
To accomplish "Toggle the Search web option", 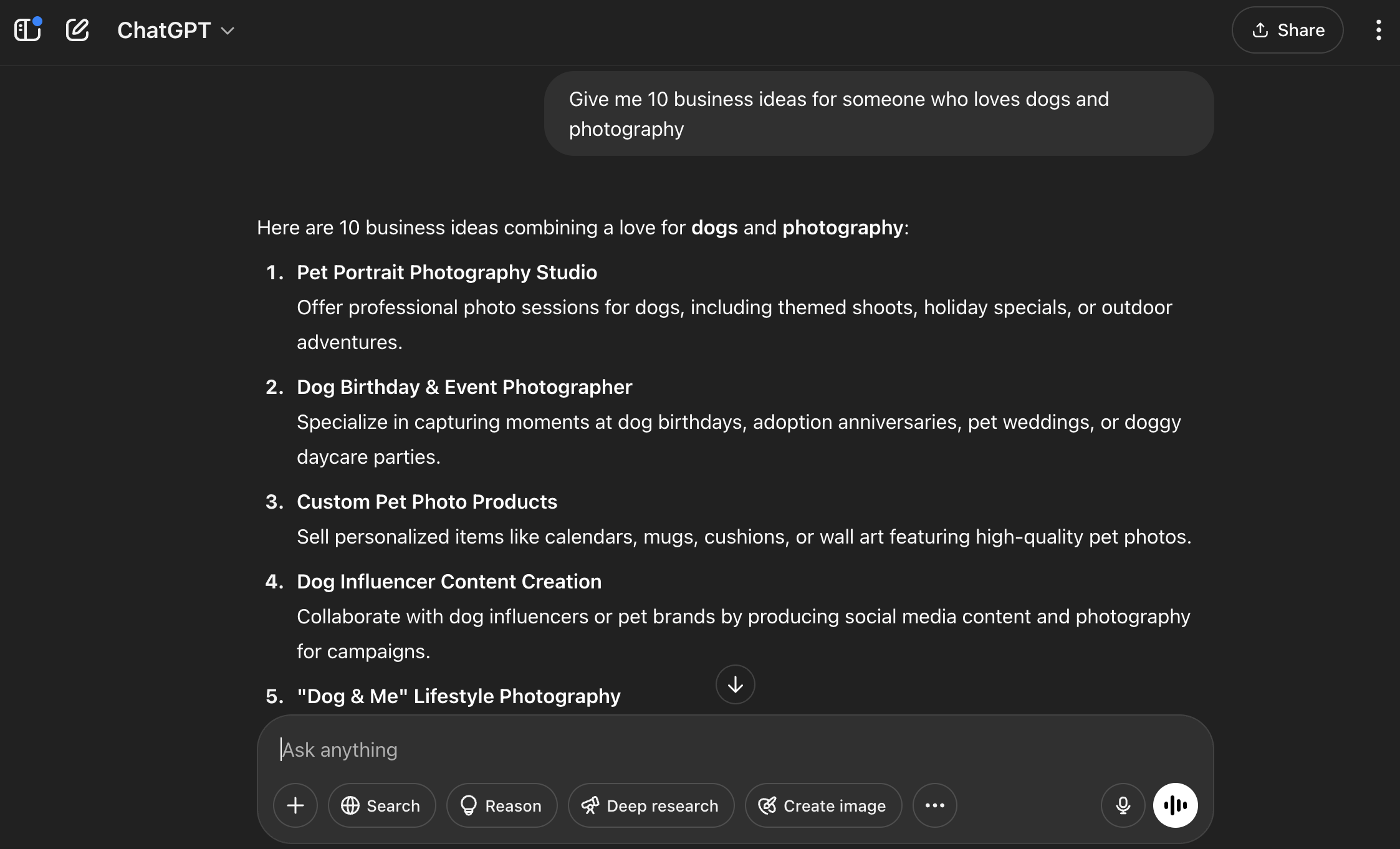I will click(381, 805).
